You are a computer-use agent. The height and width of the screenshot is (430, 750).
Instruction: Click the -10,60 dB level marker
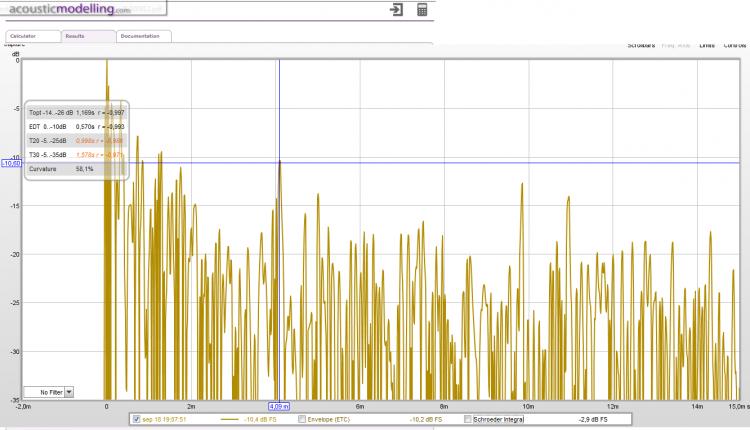pyautogui.click(x=12, y=162)
